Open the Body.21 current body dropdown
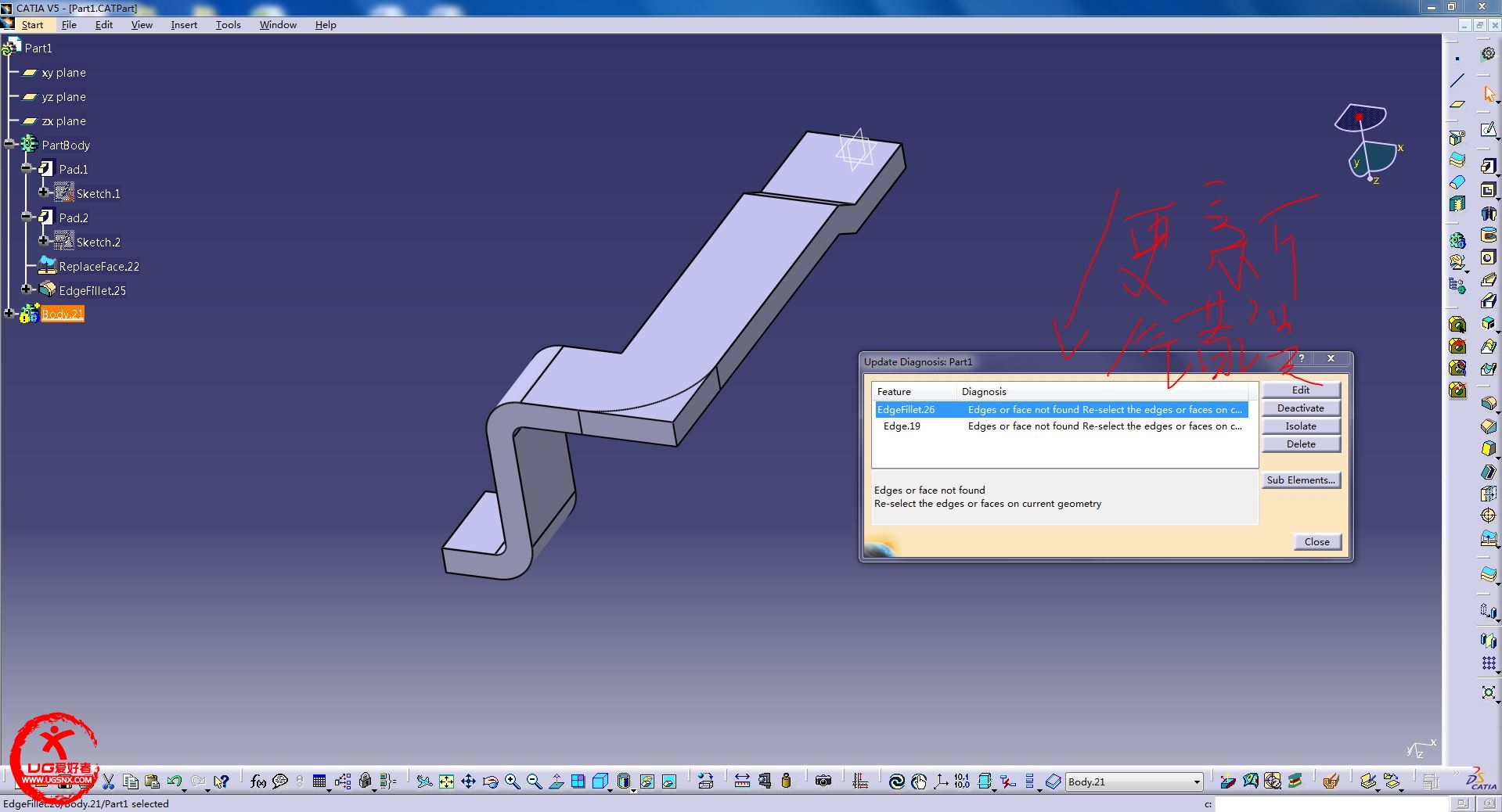1502x812 pixels. click(x=1197, y=781)
